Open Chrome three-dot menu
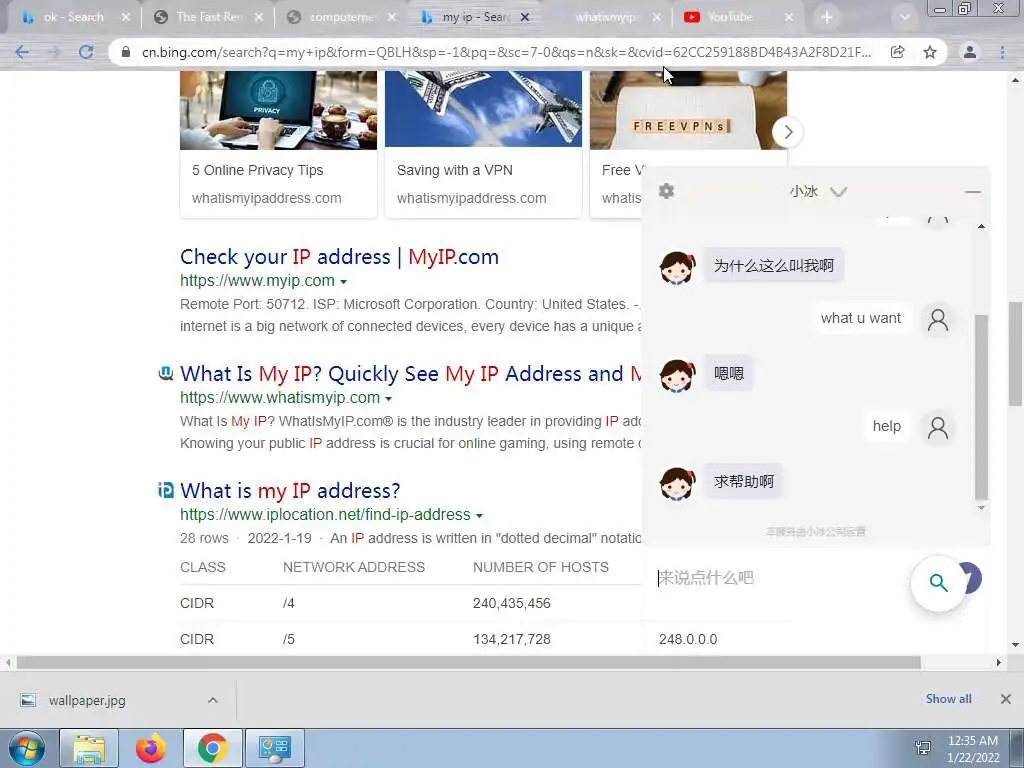The height and width of the screenshot is (768, 1024). point(1002,52)
